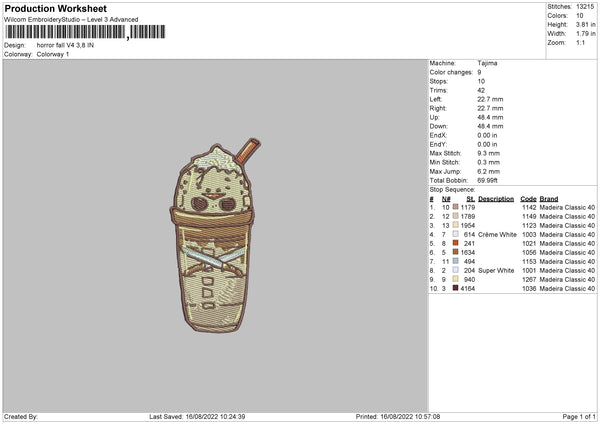Viewport: 600px width, 424px height.
Task: Click the frappé cup embroidery design preview
Action: [x=215, y=236]
